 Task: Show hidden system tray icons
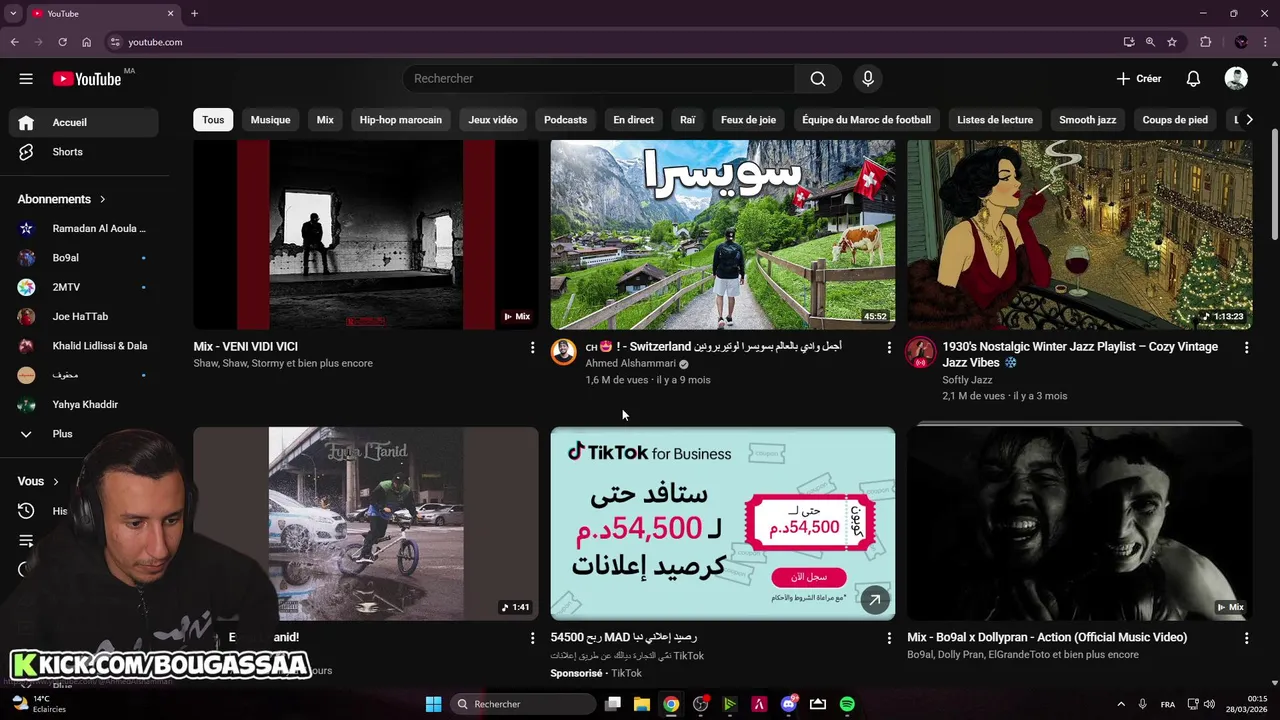click(1120, 704)
